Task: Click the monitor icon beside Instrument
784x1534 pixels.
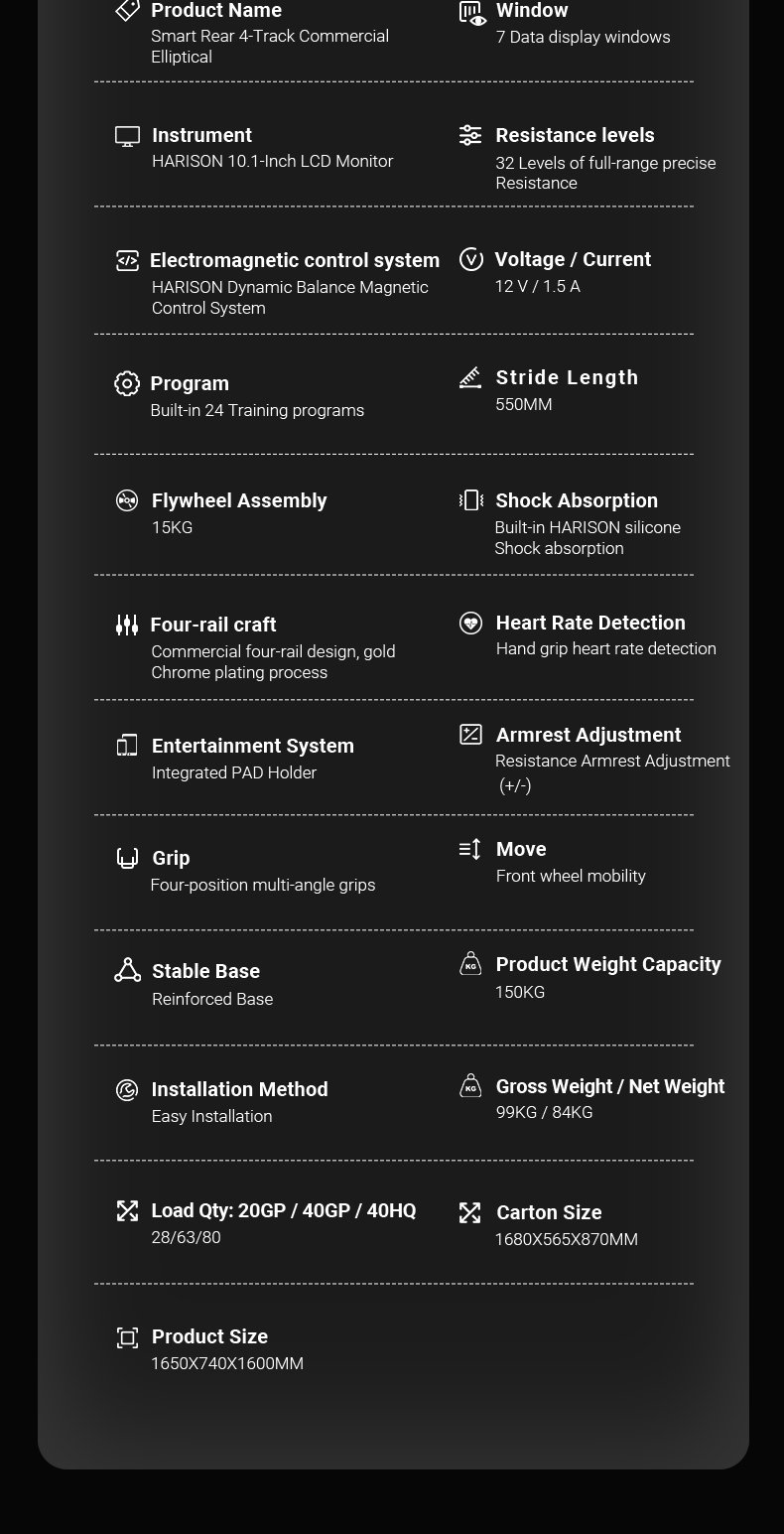Action: (x=127, y=136)
